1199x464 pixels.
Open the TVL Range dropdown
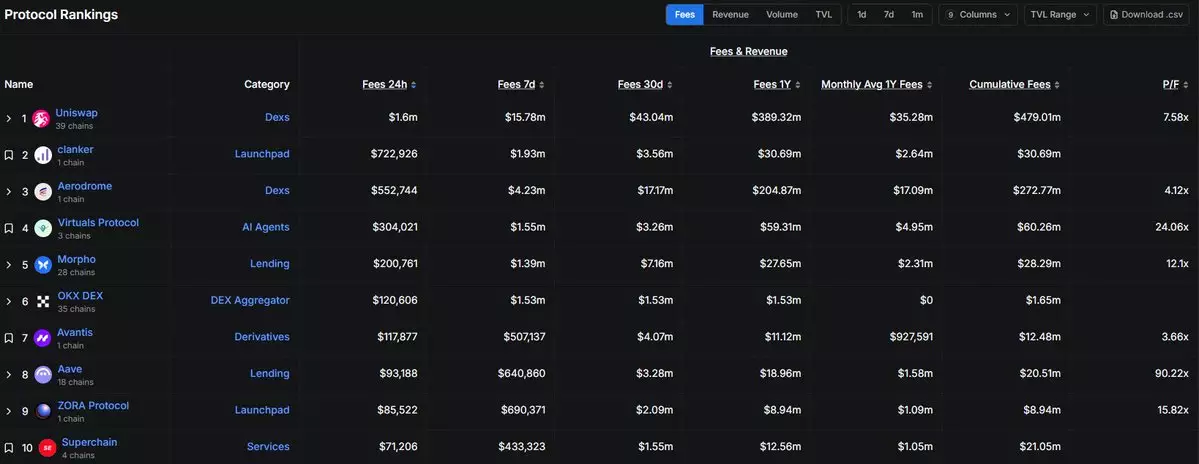(x=1059, y=15)
